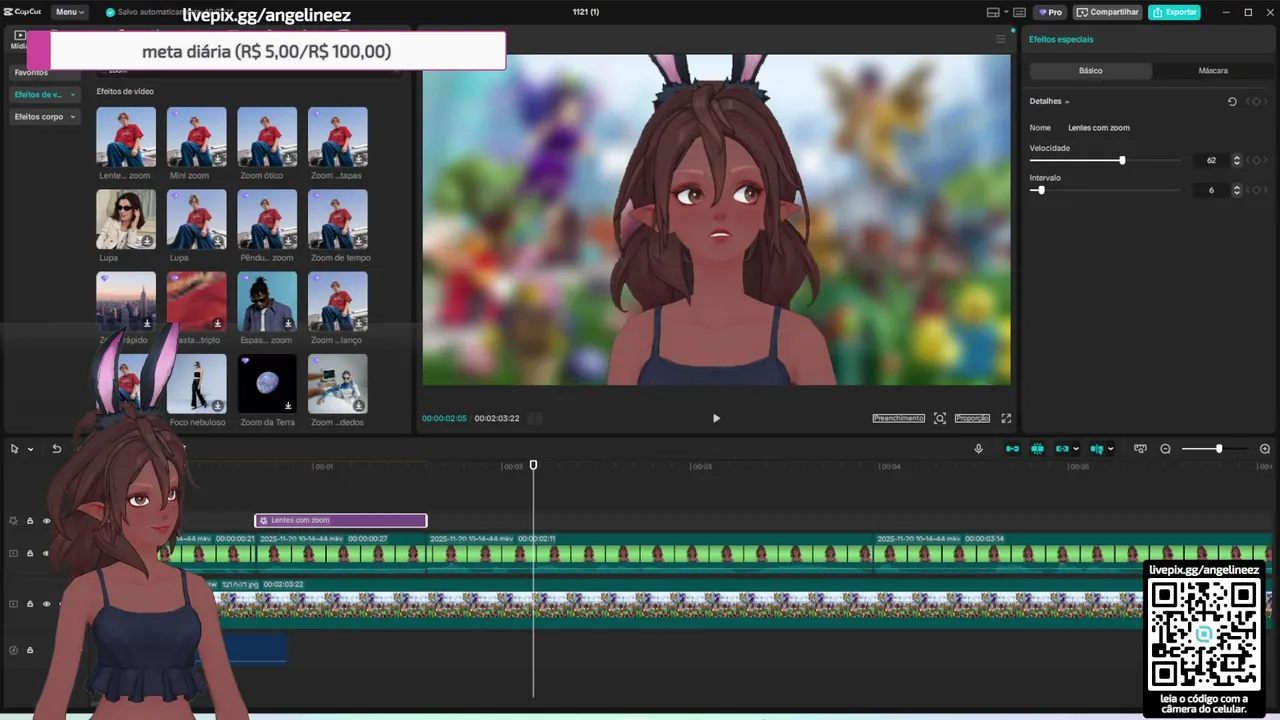Select the video clip labeled 00:00:03:14
Viewport: 1280px width, 720px height.
click(x=1073, y=552)
